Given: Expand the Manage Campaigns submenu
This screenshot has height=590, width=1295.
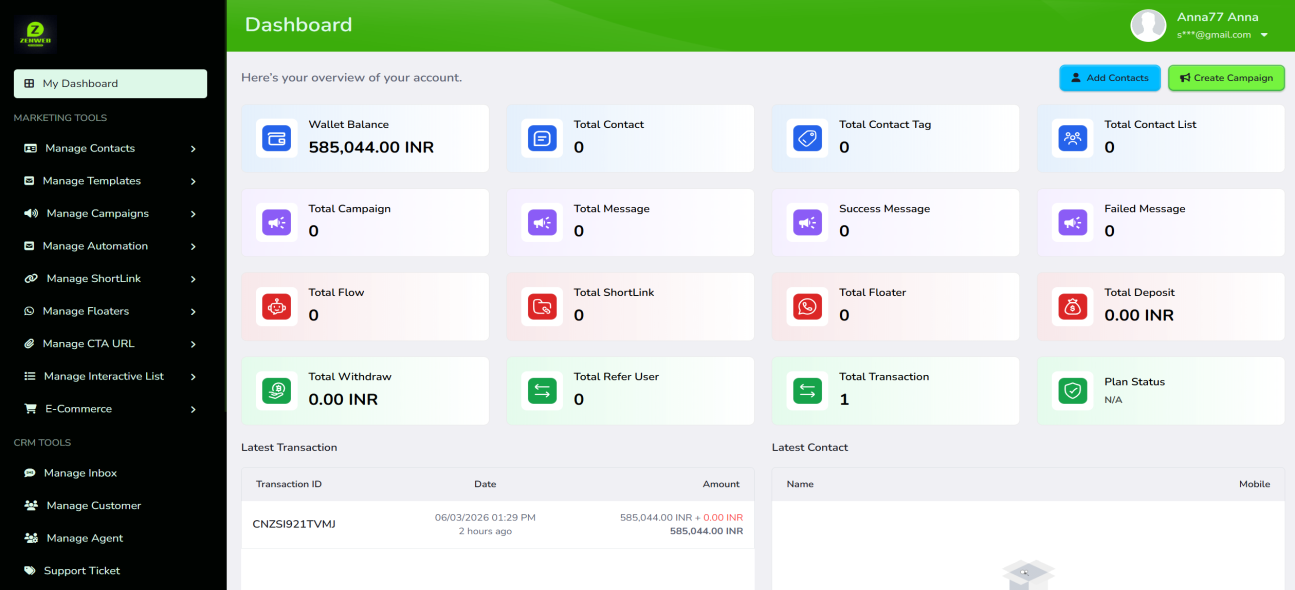Looking at the screenshot, I should [193, 214].
